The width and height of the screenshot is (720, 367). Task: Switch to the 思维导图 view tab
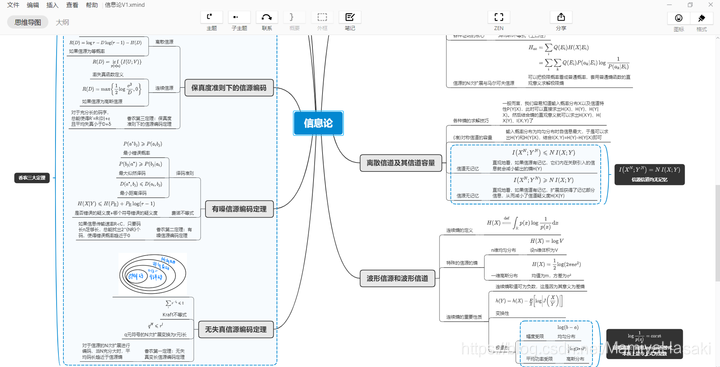[28, 22]
